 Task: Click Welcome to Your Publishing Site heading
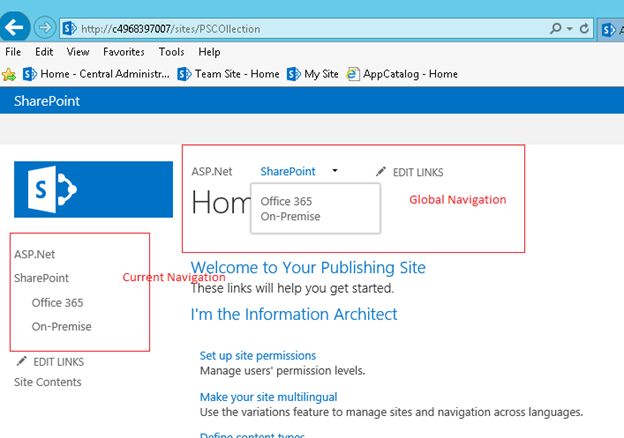308,268
